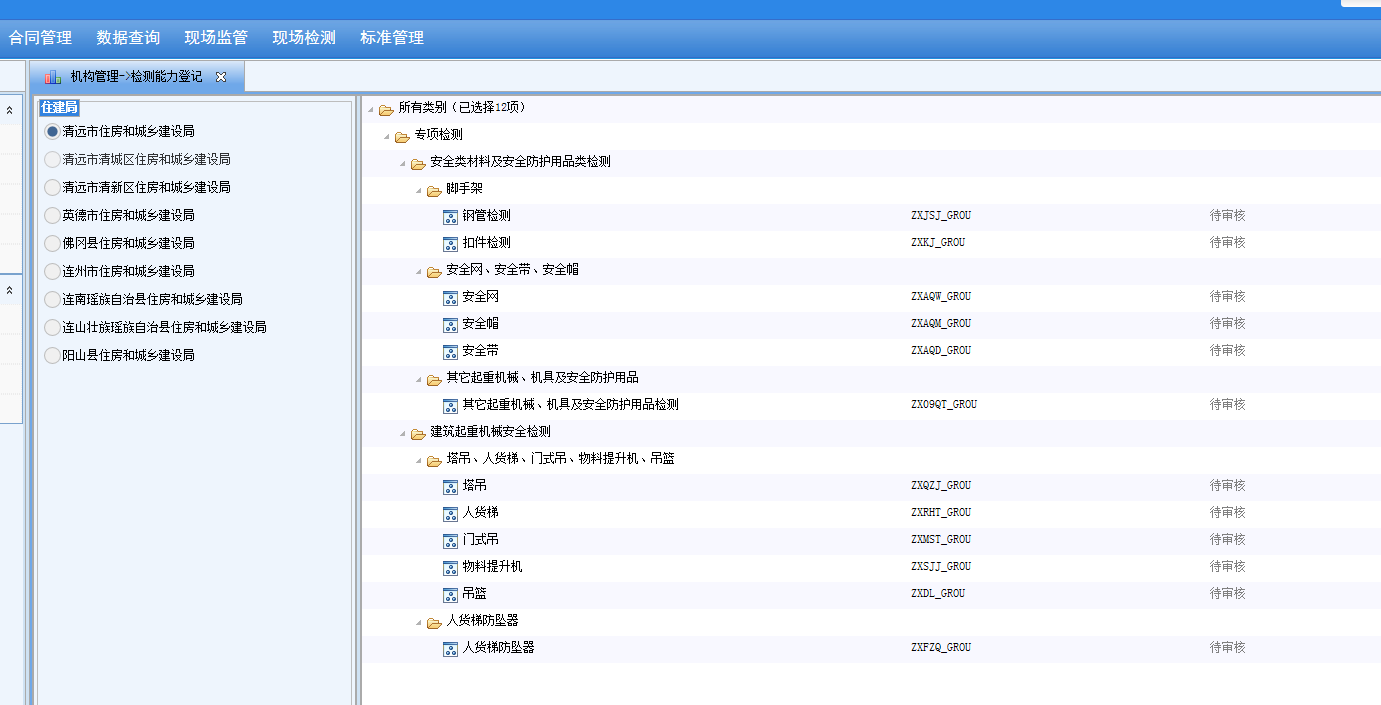
Task: Open the 现场监管 menu
Action: [x=216, y=38]
